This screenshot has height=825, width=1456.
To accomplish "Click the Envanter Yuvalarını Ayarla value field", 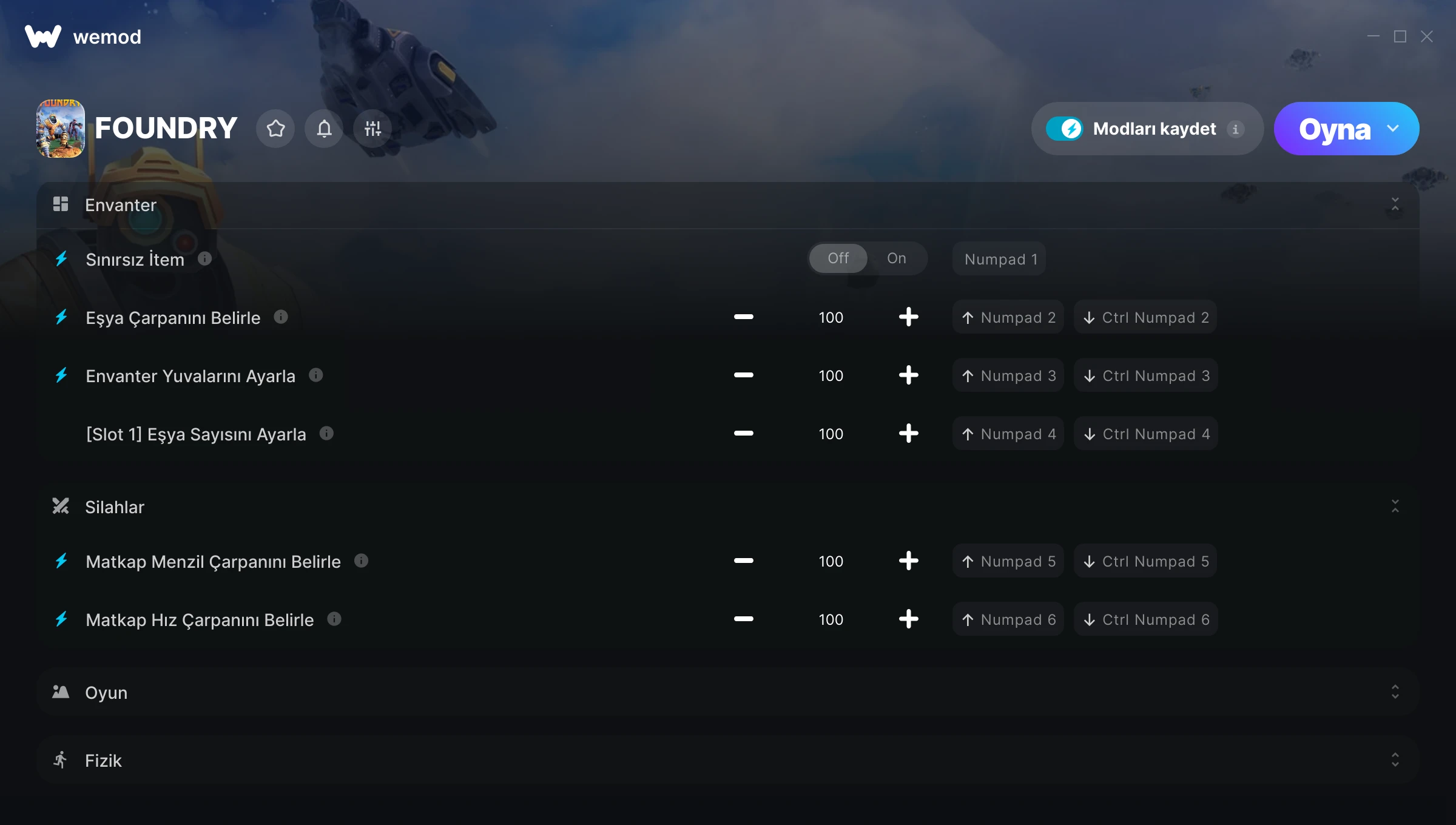I will click(x=831, y=375).
